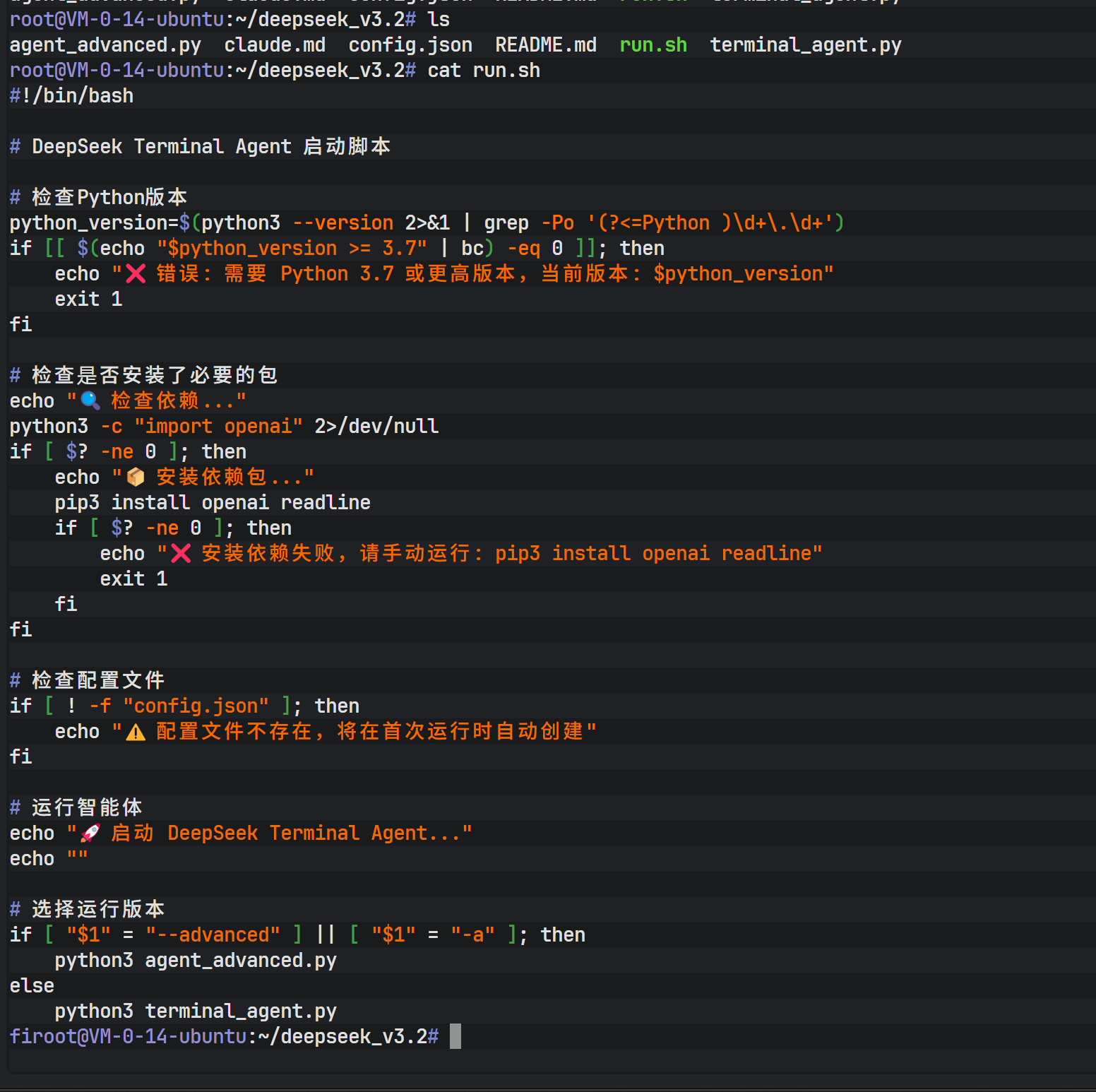Screen dimensions: 1096x1092
Task: Click the "DeepSeek Terminal Agent" comment header line
Action: 200,147
